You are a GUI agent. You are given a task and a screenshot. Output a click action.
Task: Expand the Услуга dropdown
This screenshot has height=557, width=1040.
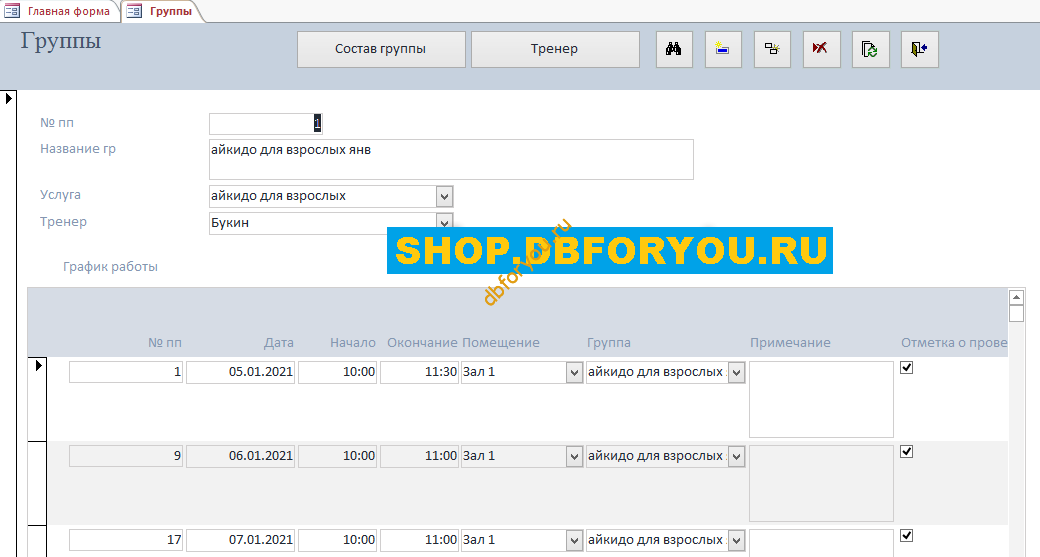click(444, 196)
